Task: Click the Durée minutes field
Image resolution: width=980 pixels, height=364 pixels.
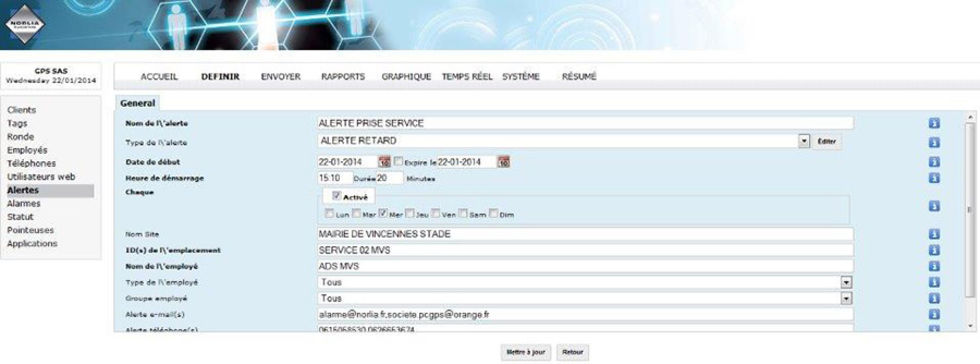Action: 389,178
